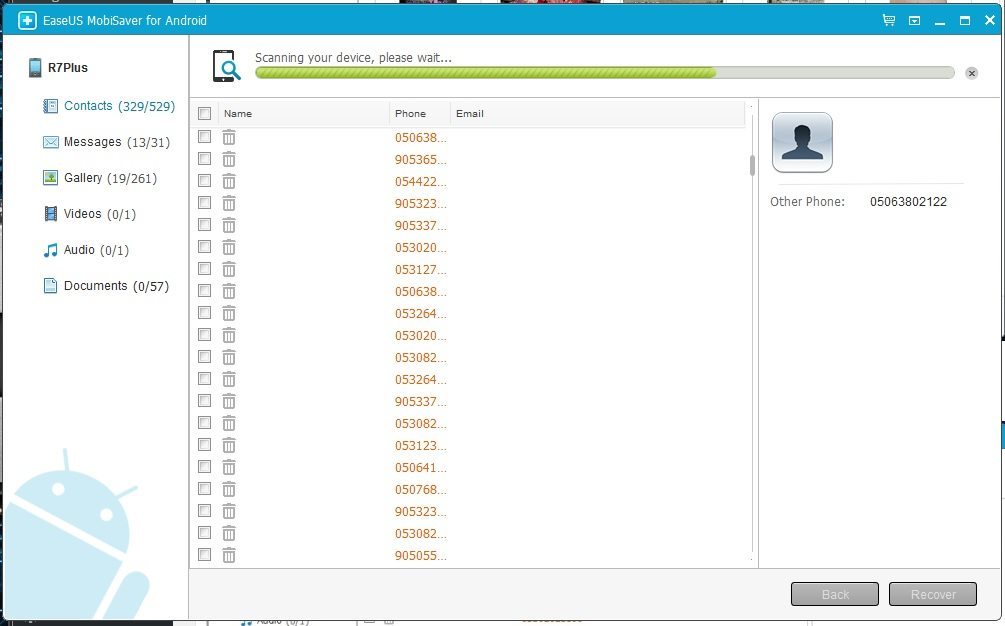The image size is (1005, 626).
Task: Click the scanning magnifier phone icon
Action: [x=226, y=67]
